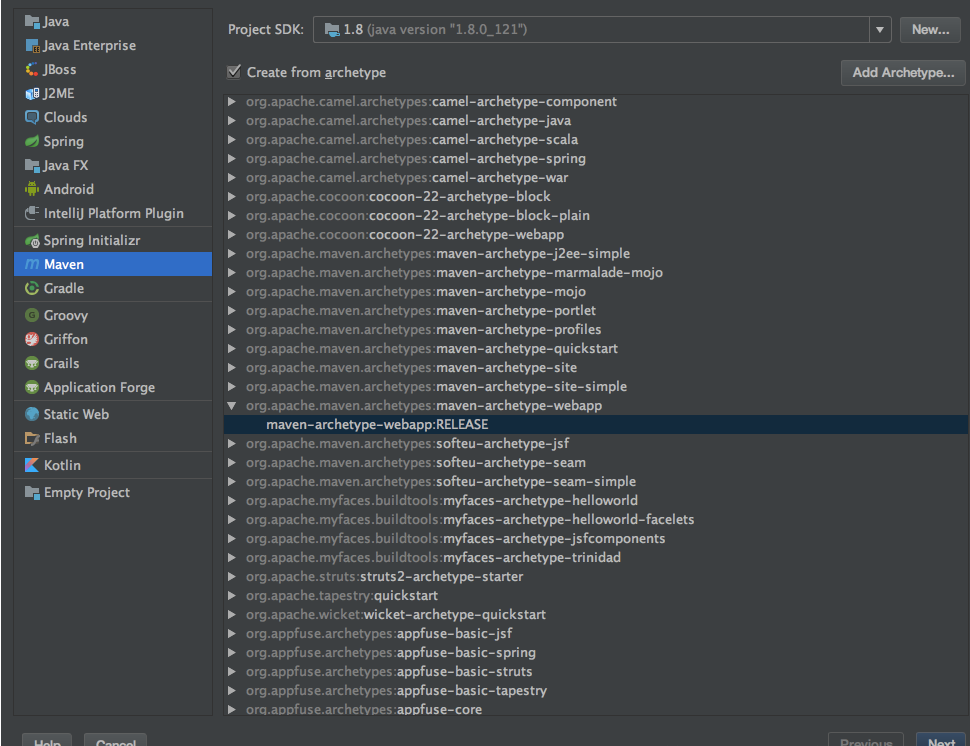Click the New... SDK button
970x746 pixels.
coord(930,30)
